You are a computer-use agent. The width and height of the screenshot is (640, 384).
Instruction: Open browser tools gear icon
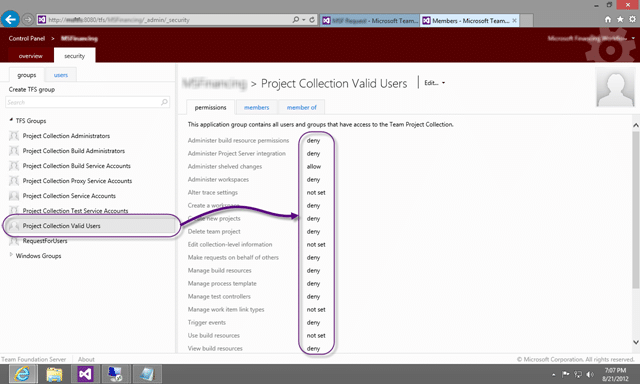point(632,19)
